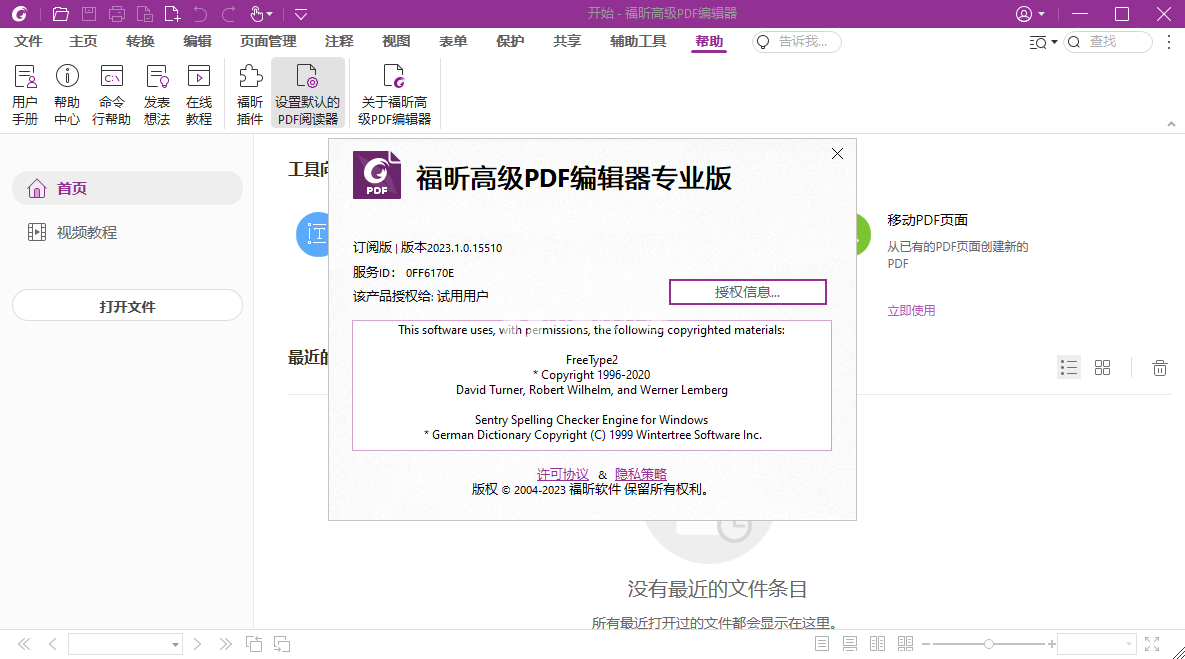The width and height of the screenshot is (1185, 659).
Task: Switch to the 主页 tab
Action: click(x=83, y=42)
